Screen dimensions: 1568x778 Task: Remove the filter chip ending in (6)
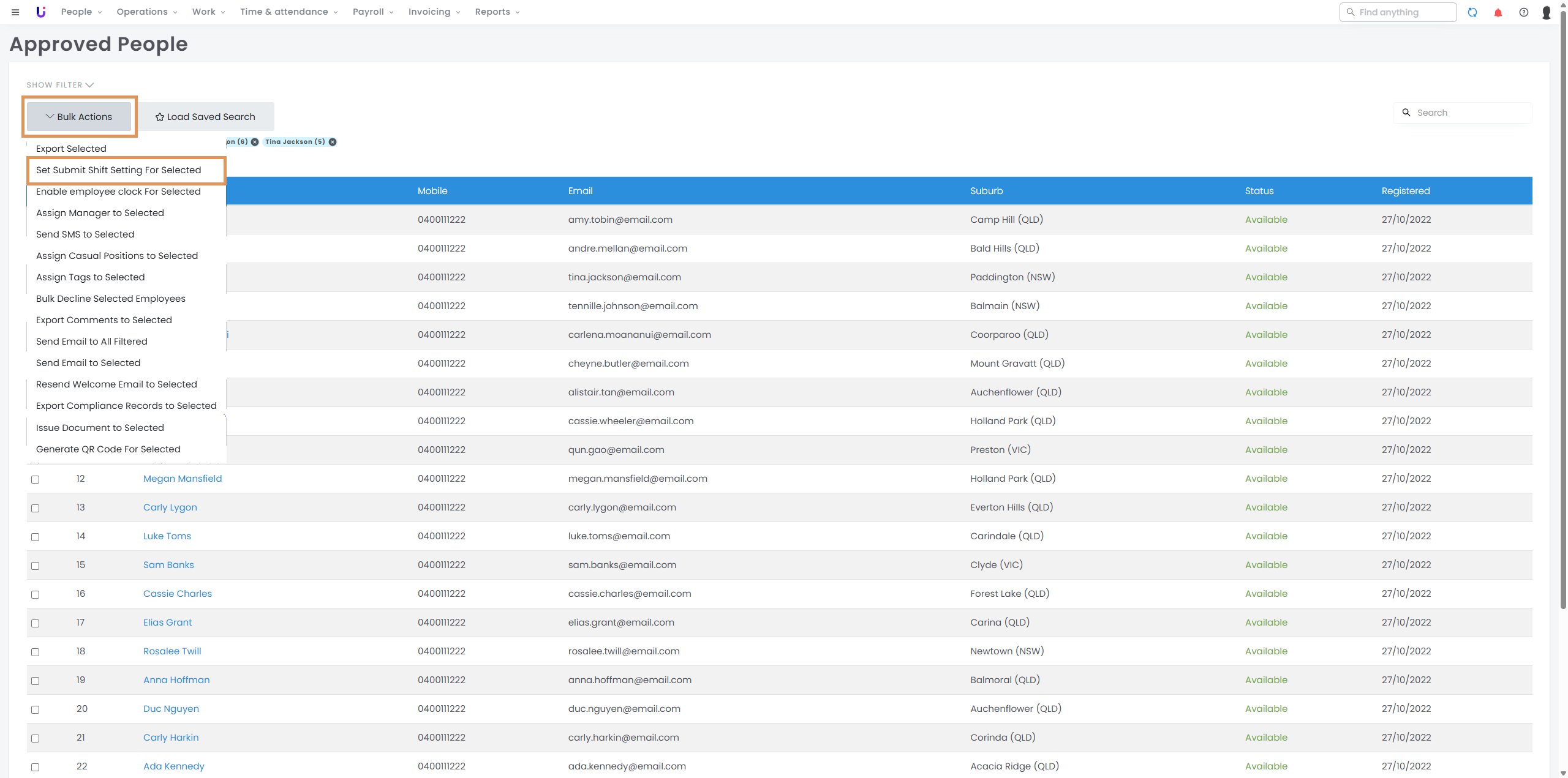click(255, 142)
